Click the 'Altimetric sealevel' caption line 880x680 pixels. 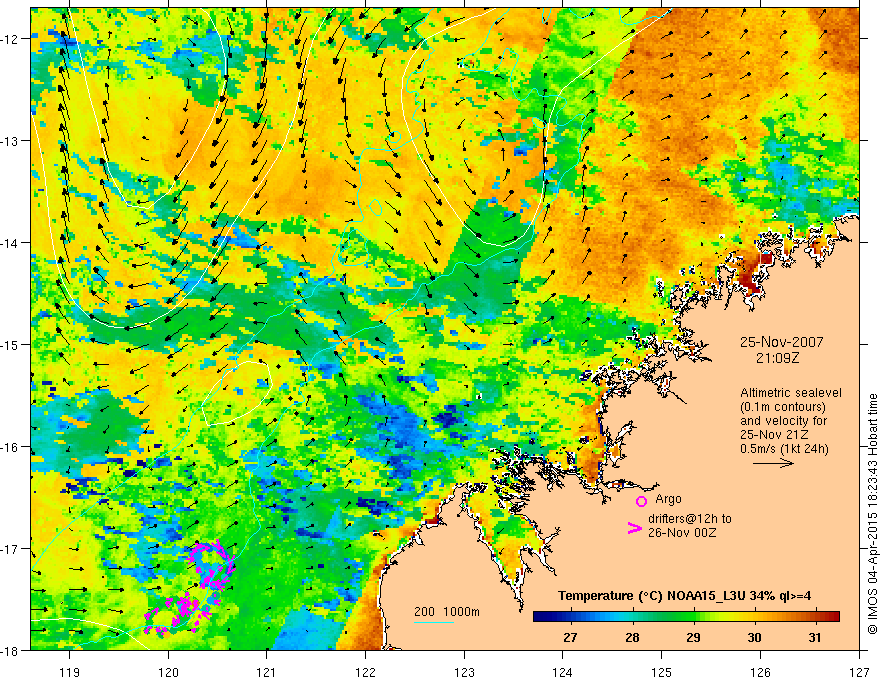(x=790, y=393)
